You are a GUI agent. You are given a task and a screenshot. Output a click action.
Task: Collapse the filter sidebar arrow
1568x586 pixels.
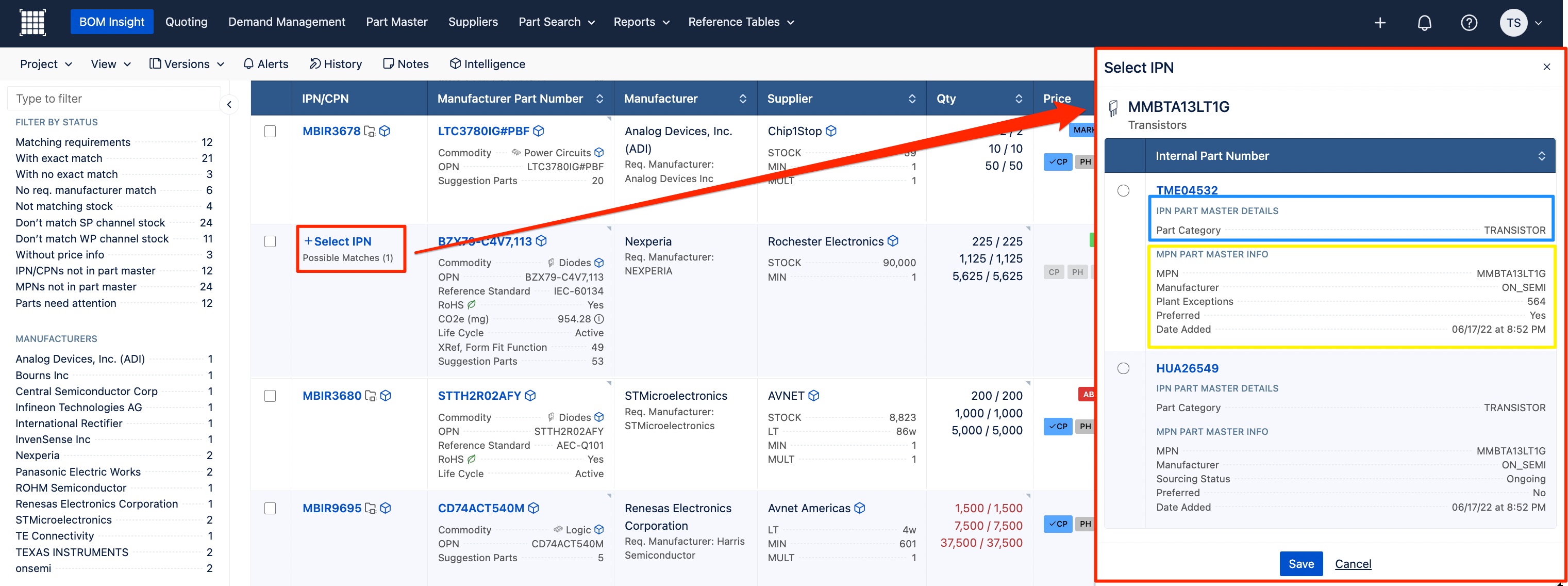[x=229, y=104]
